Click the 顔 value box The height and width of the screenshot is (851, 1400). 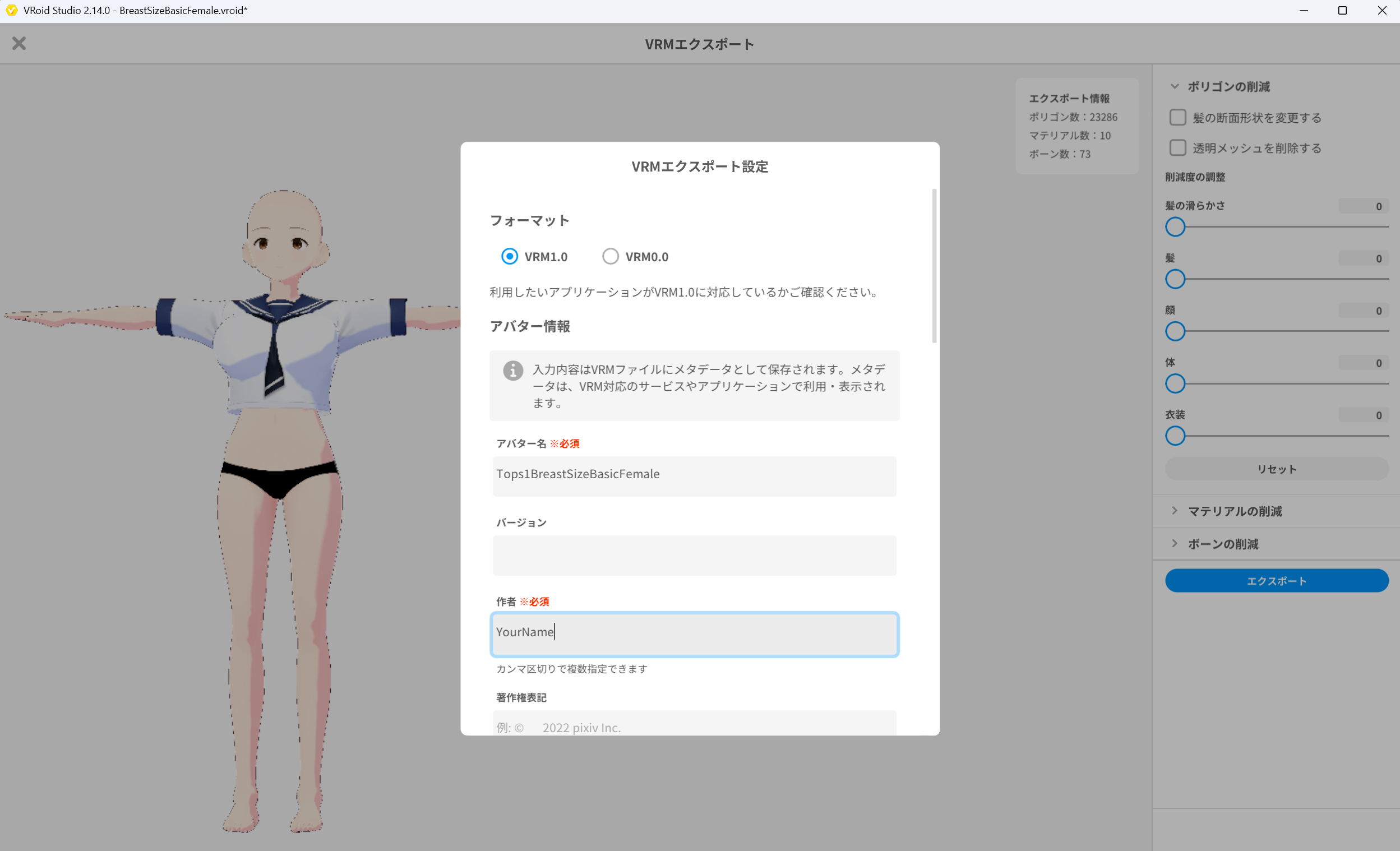(1362, 311)
